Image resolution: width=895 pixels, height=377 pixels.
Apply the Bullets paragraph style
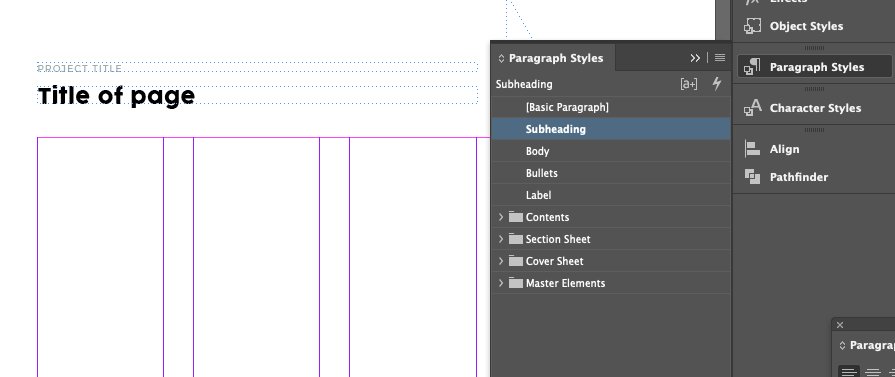click(x=611, y=173)
